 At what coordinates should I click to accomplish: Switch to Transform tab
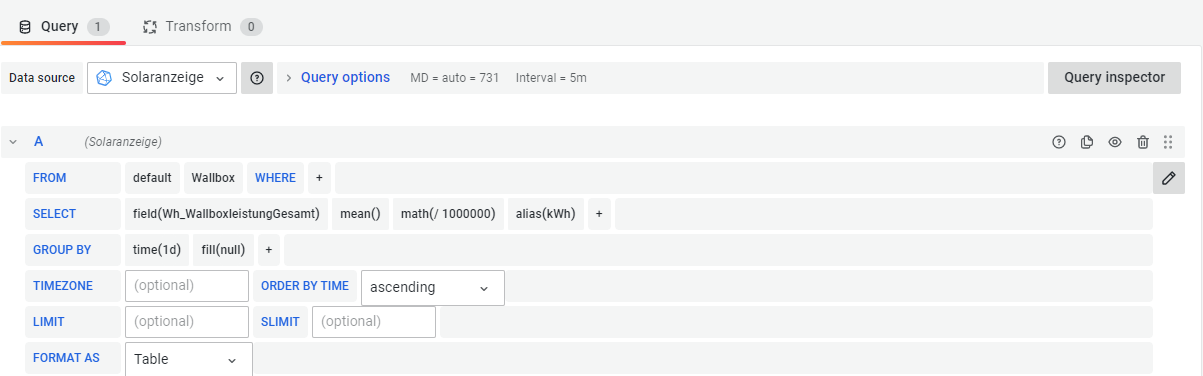point(203,26)
